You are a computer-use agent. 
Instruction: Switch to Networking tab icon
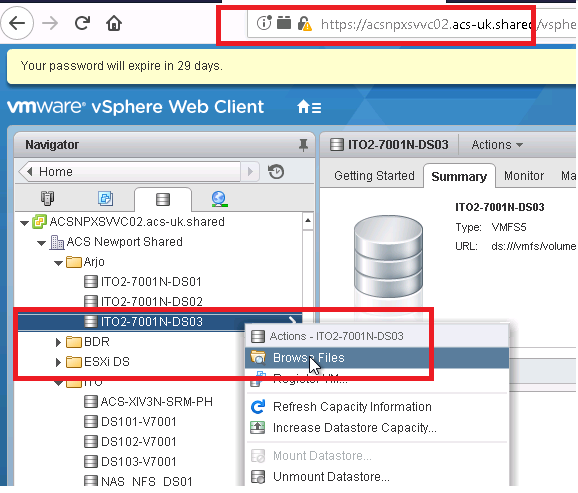pyautogui.click(x=219, y=199)
